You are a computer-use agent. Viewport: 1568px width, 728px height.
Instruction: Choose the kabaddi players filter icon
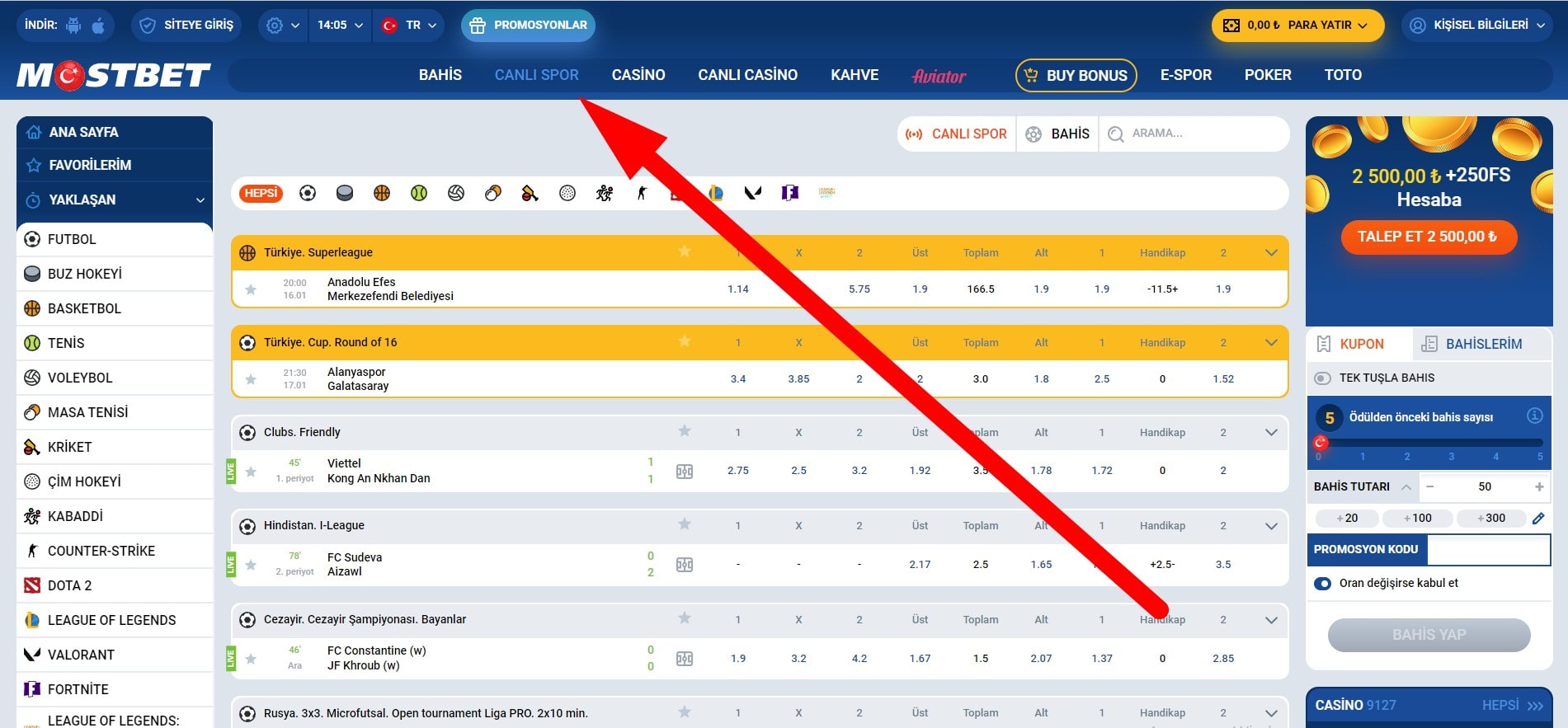point(605,193)
